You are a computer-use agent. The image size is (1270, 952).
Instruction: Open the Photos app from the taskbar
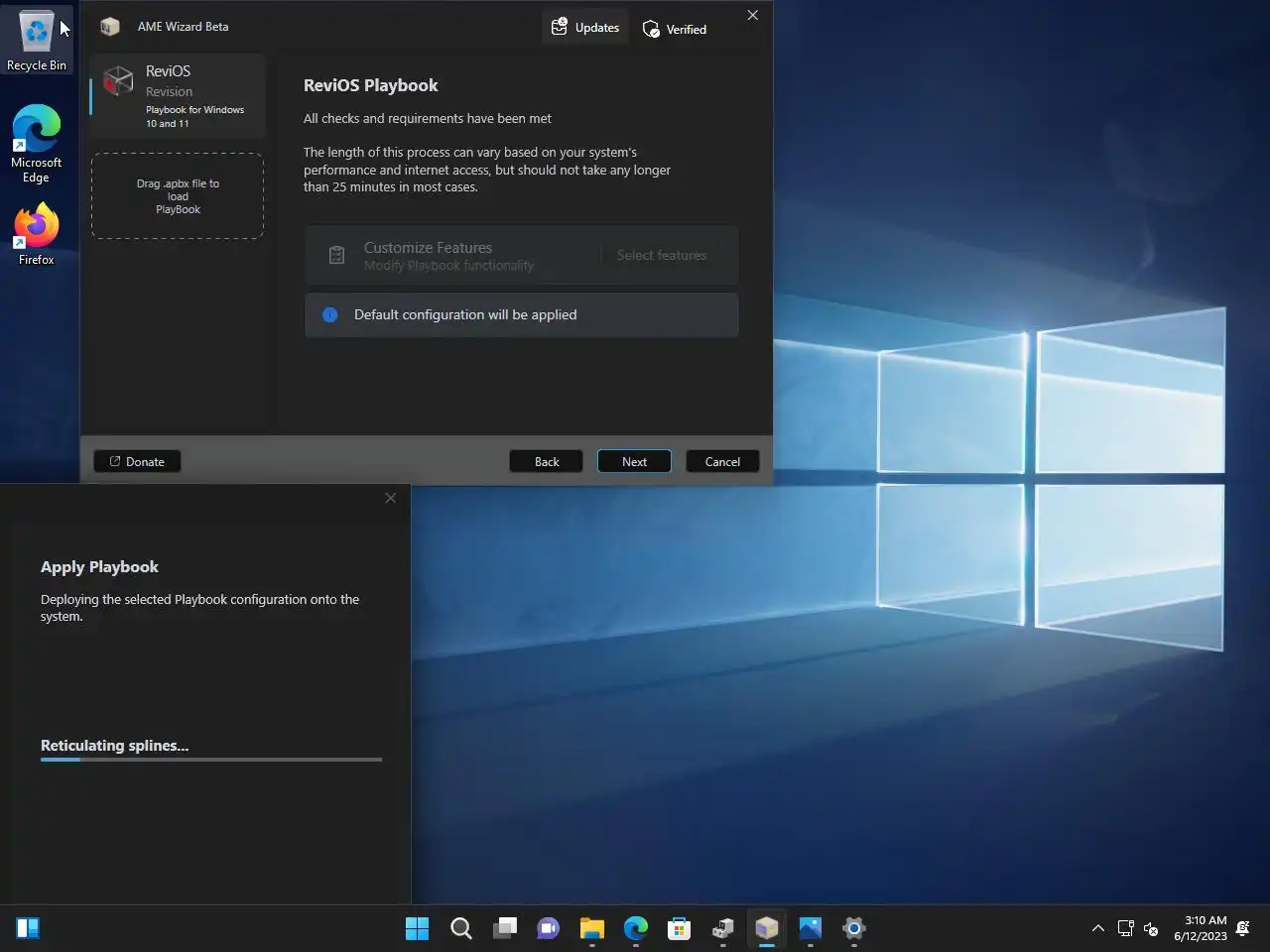tap(811, 928)
